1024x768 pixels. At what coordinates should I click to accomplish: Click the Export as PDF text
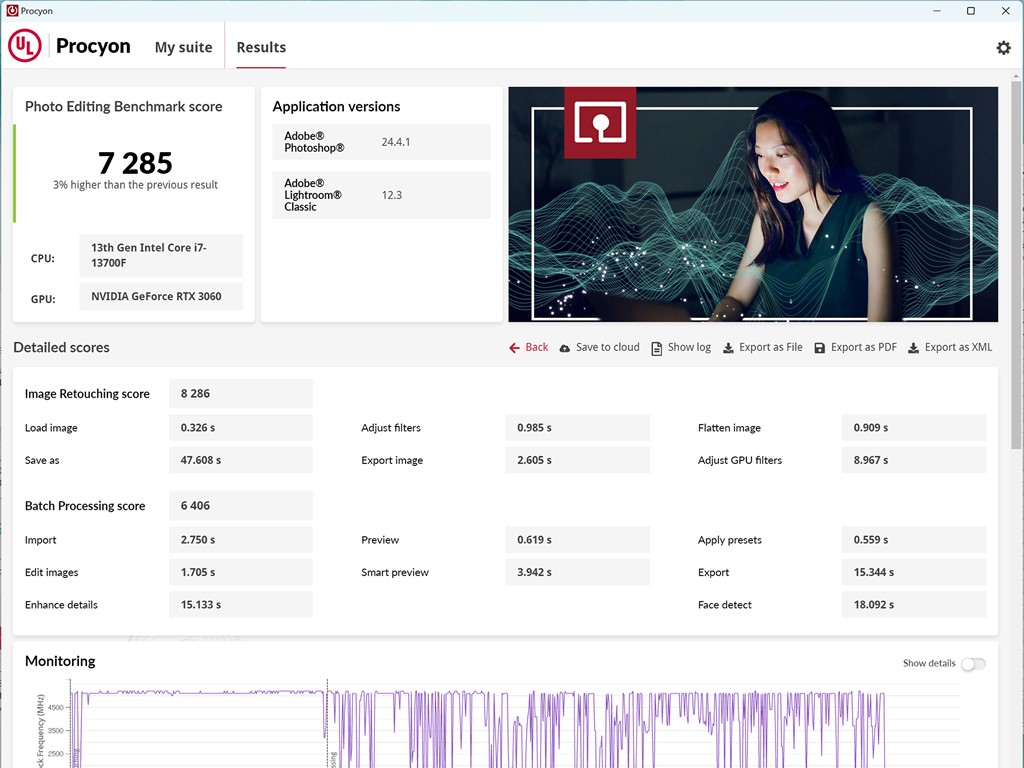tap(864, 348)
